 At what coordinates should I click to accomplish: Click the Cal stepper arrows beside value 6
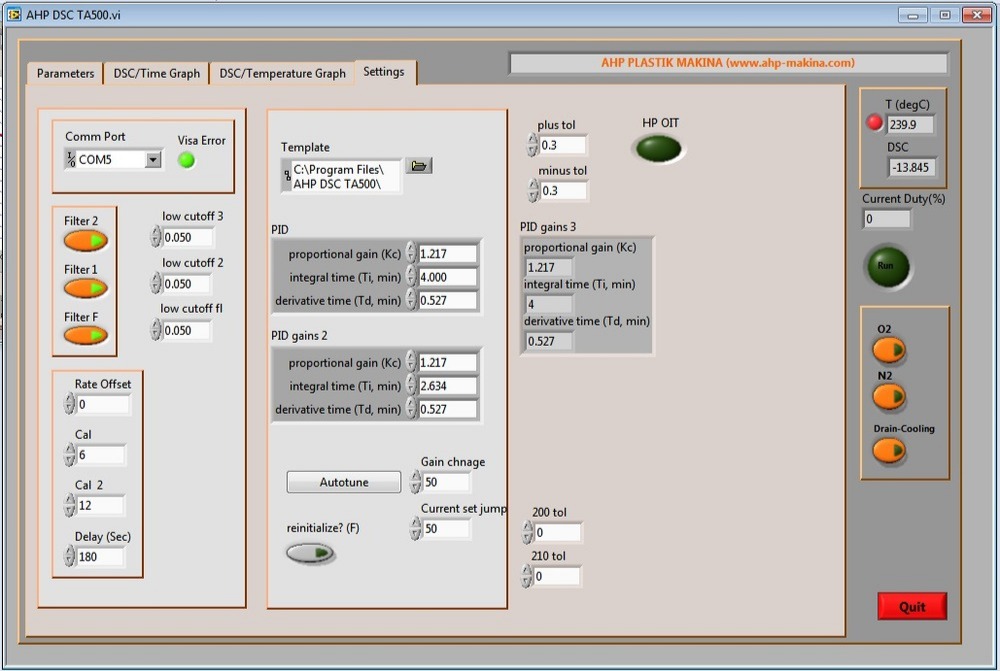[70, 454]
